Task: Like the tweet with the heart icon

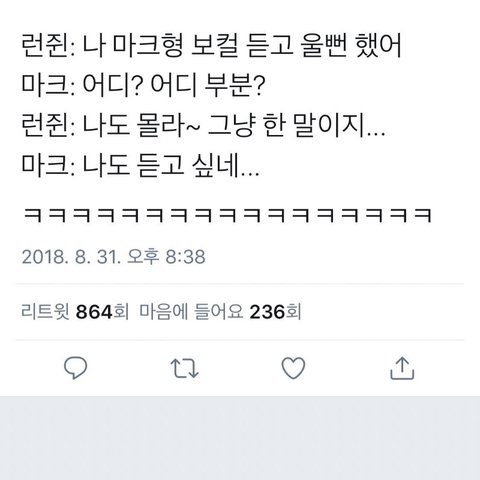Action: click(x=293, y=368)
